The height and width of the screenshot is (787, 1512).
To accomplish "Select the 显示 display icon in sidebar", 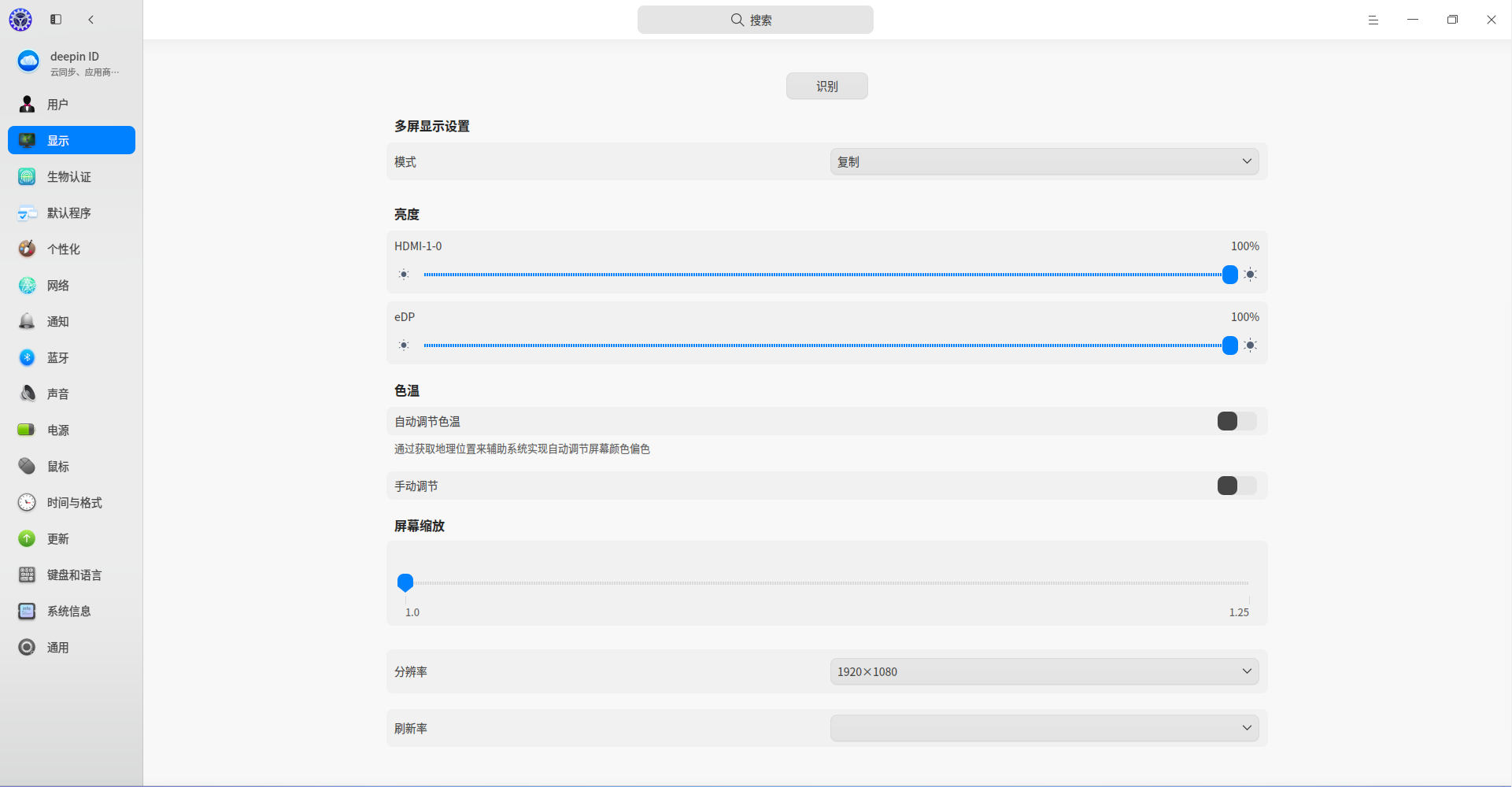I will pyautogui.click(x=28, y=140).
